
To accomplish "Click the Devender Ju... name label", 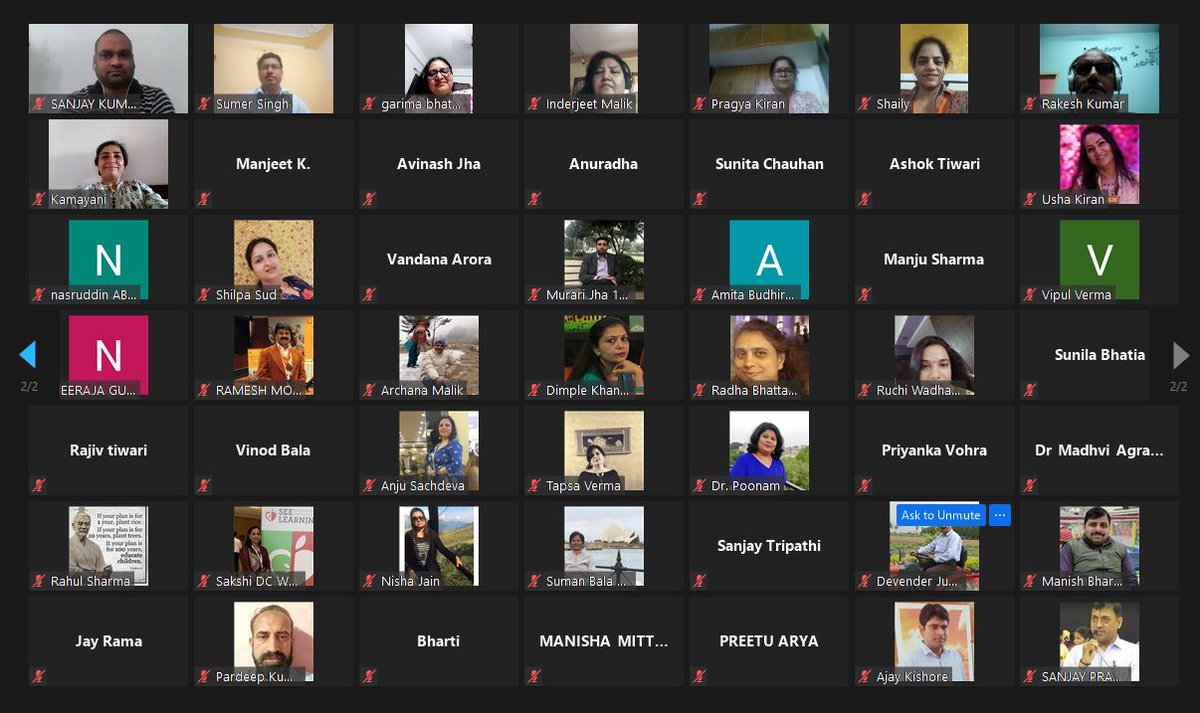I will point(919,581).
